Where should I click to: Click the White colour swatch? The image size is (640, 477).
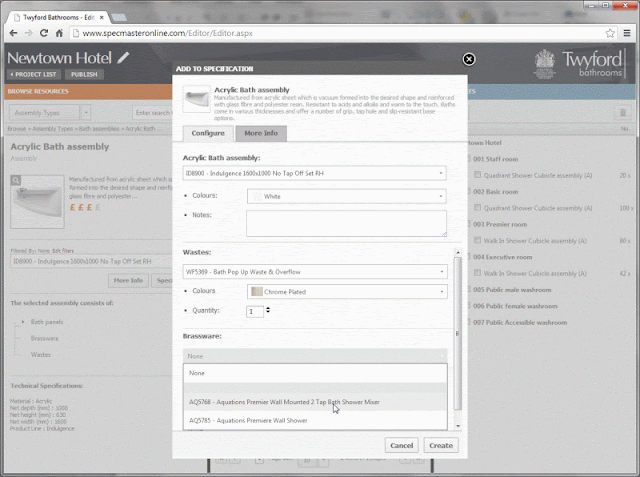tap(257, 196)
